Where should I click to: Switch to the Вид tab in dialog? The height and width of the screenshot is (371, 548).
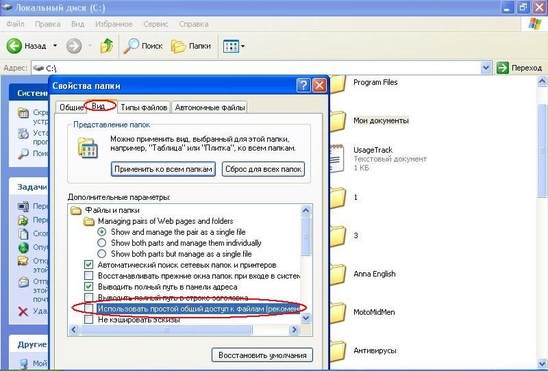[99, 106]
